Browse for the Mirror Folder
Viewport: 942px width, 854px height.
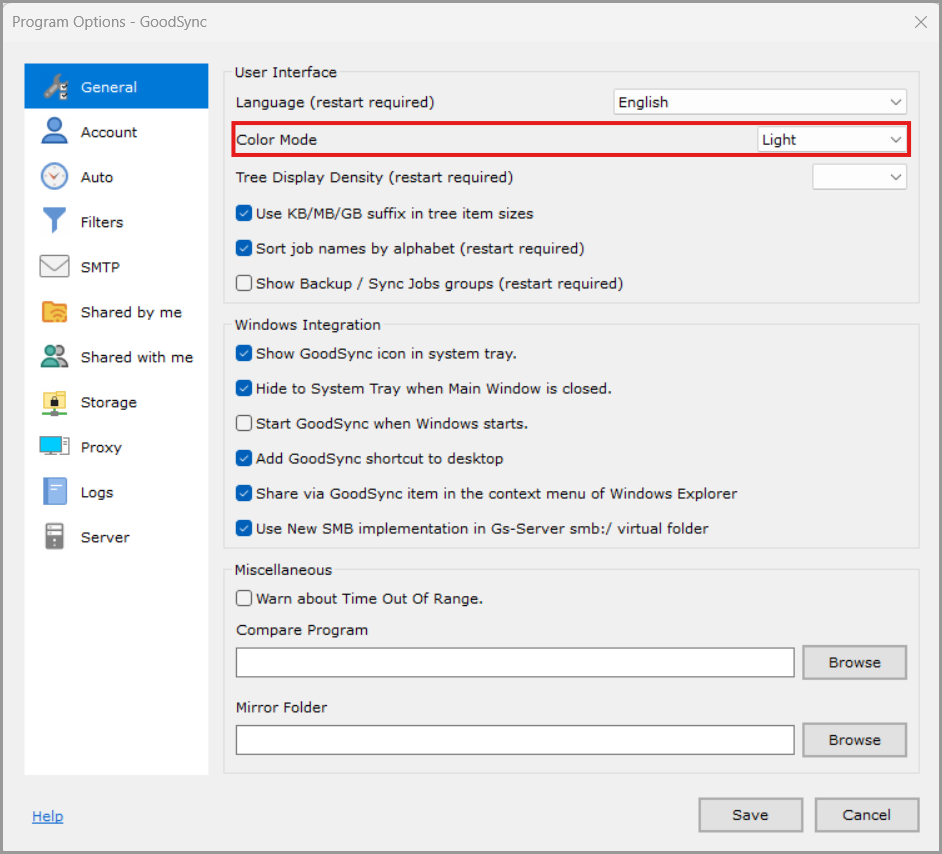pos(854,740)
